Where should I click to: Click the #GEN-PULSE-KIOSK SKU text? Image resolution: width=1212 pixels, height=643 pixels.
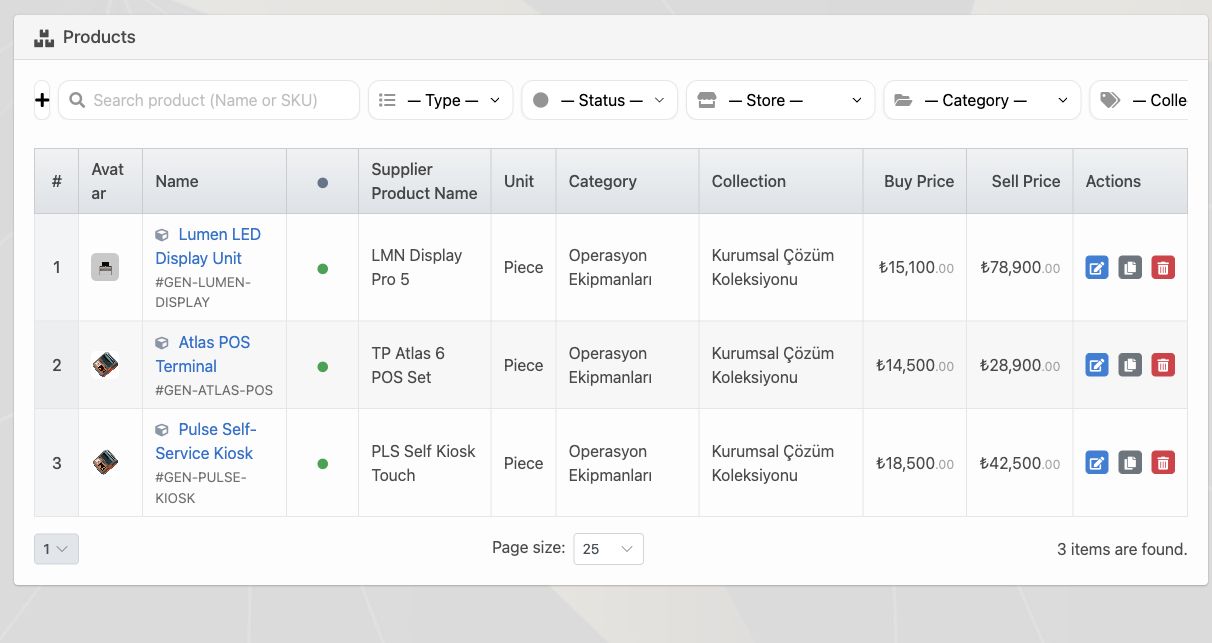(201, 487)
